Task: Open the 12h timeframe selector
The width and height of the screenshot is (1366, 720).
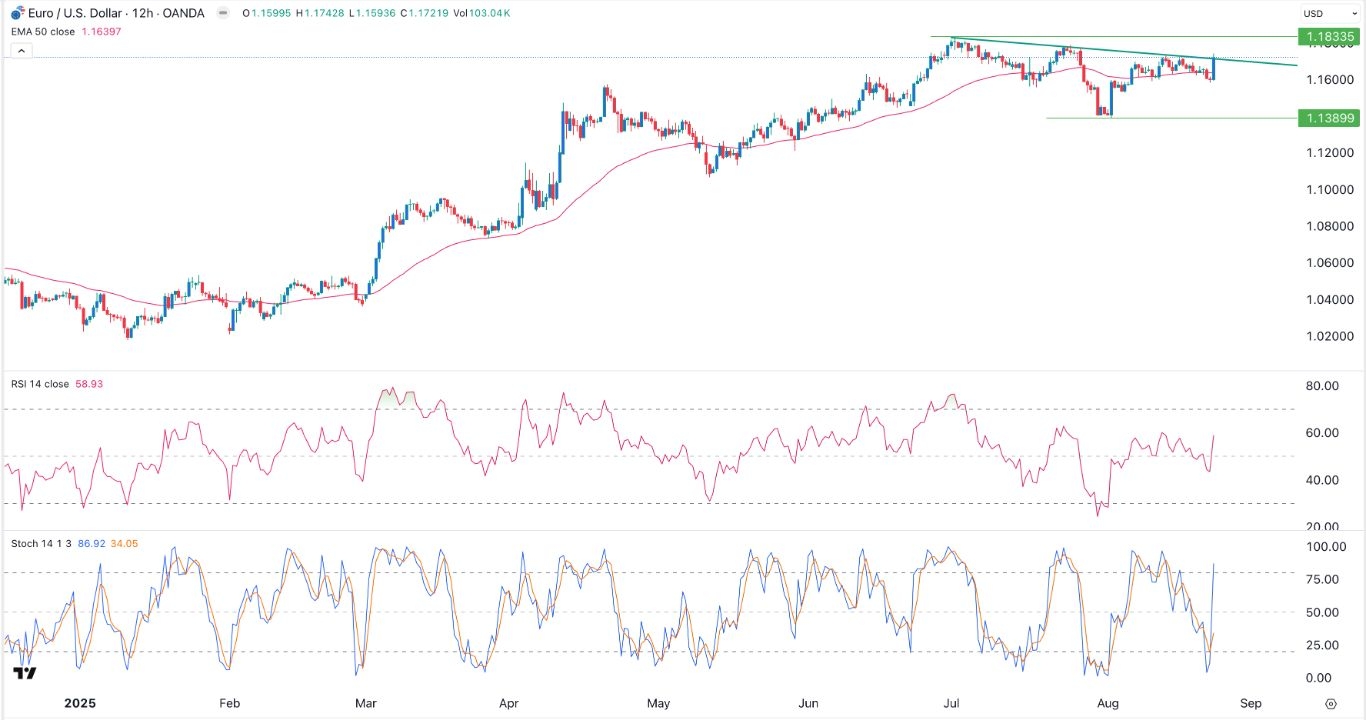Action: tap(144, 13)
